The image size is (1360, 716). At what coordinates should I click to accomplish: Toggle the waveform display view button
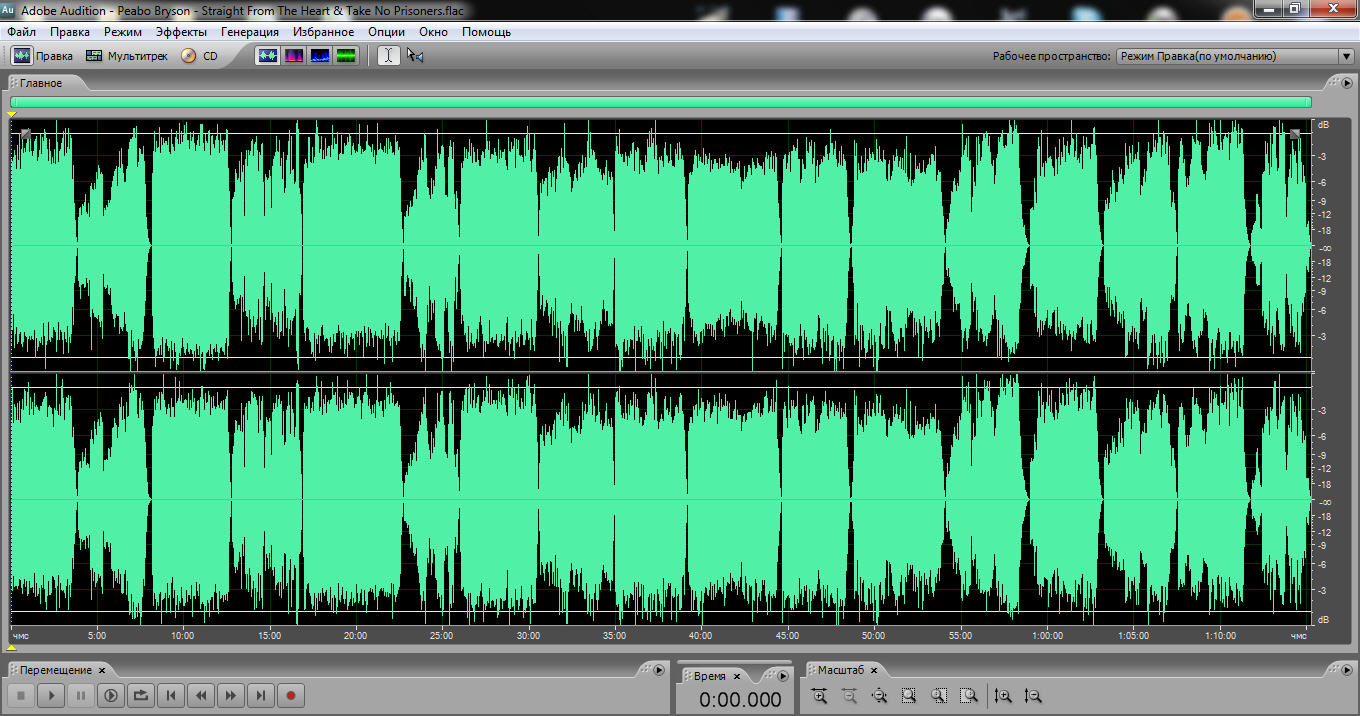(267, 56)
